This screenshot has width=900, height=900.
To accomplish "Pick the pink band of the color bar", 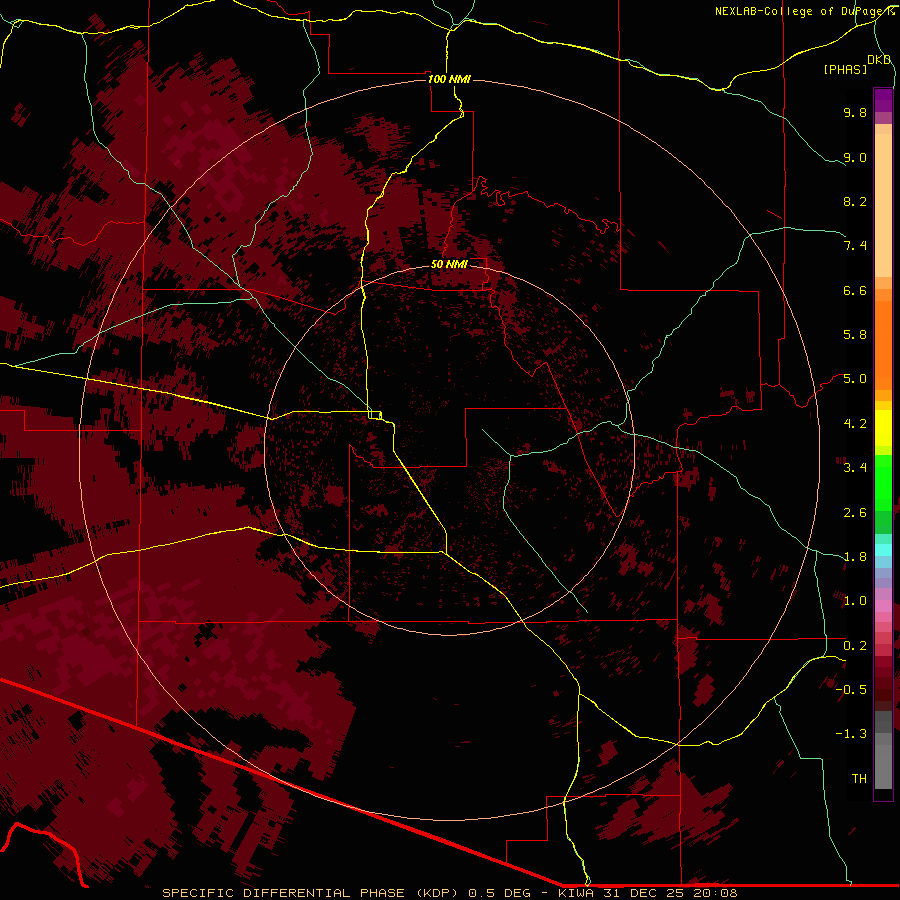I will tap(883, 606).
